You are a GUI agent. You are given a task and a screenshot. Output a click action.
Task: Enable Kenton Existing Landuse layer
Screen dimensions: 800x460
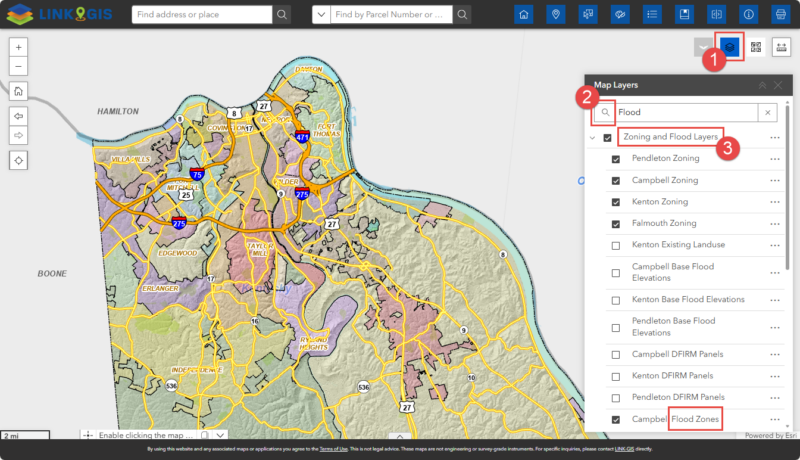(616, 245)
